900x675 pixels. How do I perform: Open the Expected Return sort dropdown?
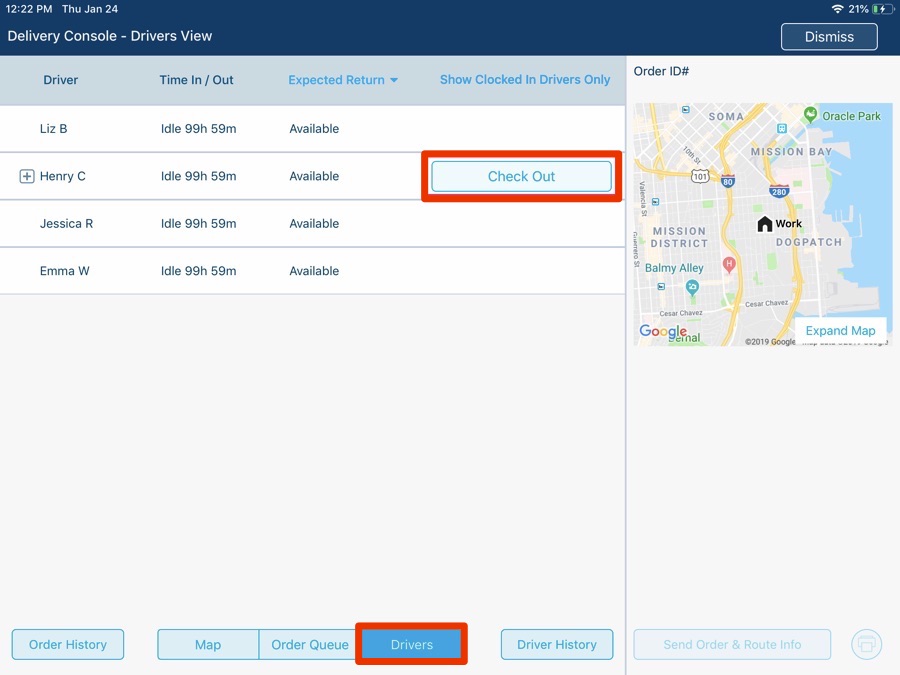[x=343, y=79]
